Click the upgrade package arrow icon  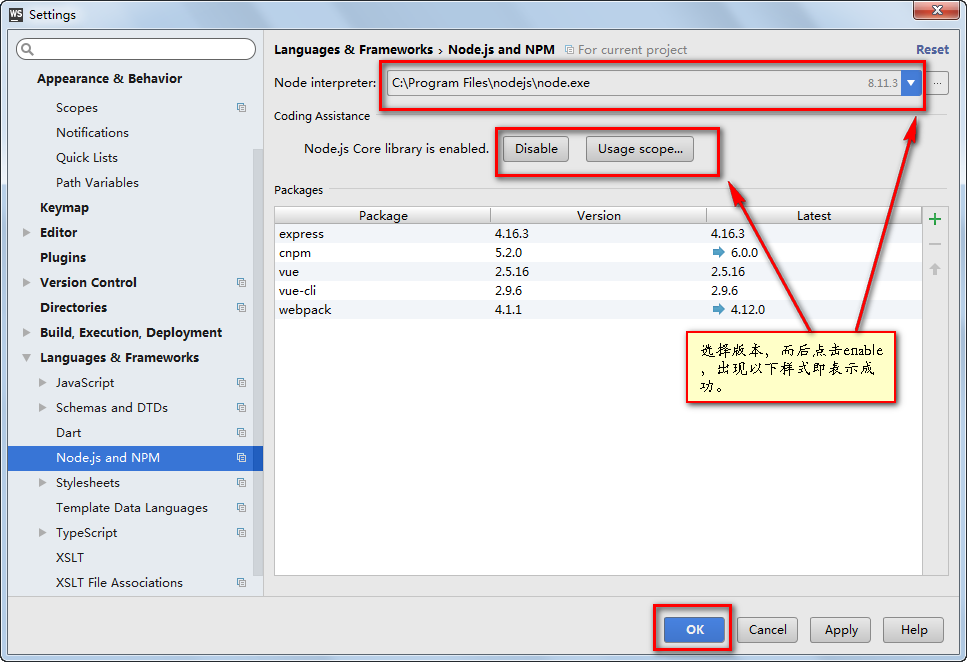pyautogui.click(x=935, y=269)
